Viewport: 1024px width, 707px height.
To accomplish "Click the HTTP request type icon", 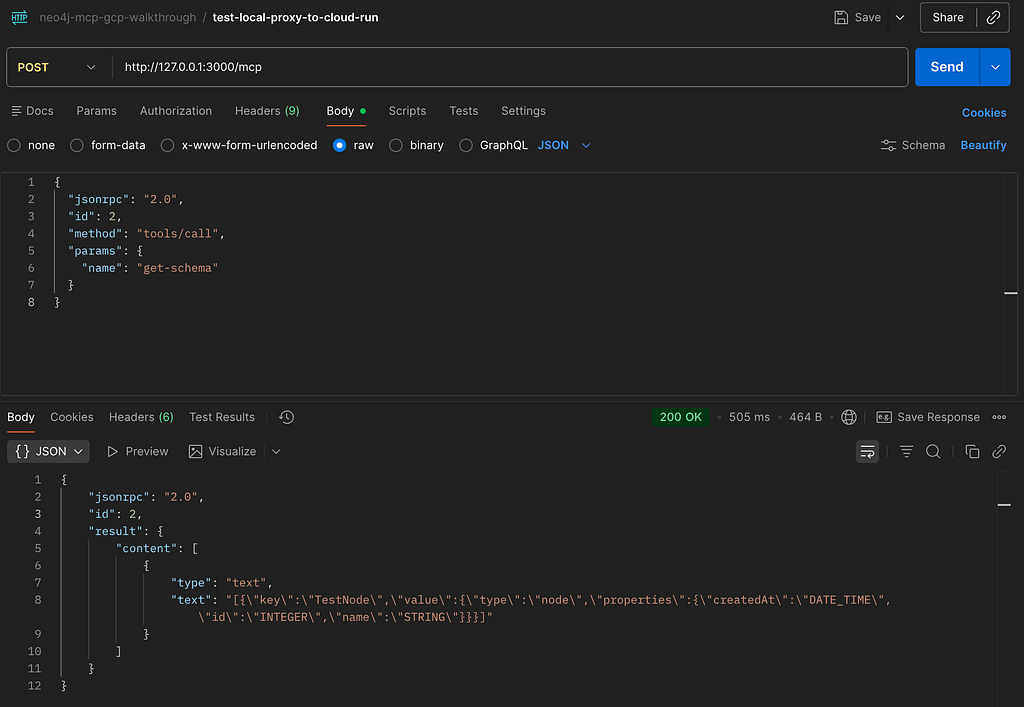I will 20,17.
